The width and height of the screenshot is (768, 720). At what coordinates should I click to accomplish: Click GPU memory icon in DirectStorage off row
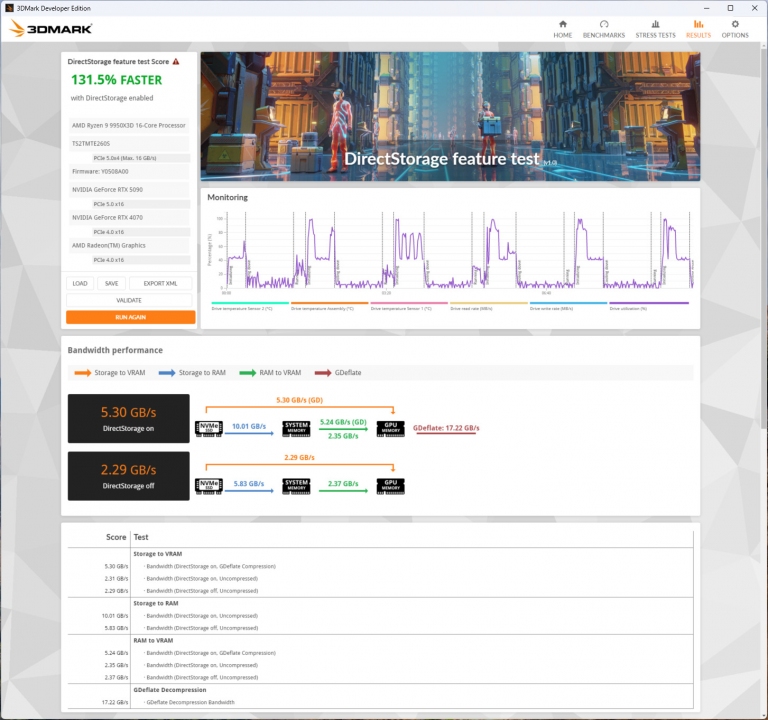pos(390,486)
